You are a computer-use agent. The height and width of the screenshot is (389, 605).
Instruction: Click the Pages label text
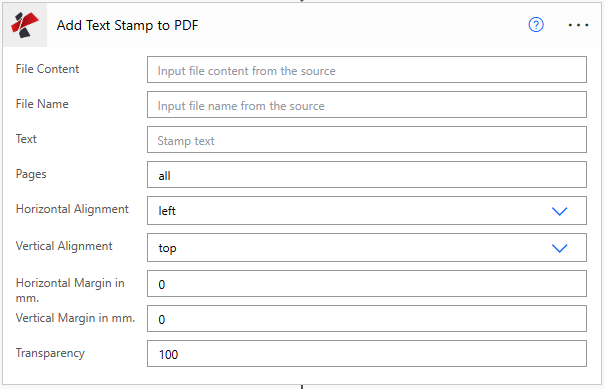31,174
